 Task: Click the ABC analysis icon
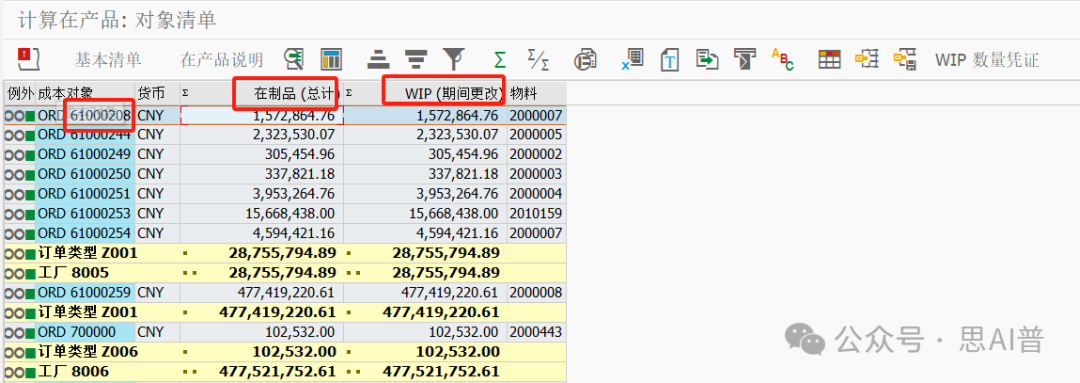(x=782, y=59)
